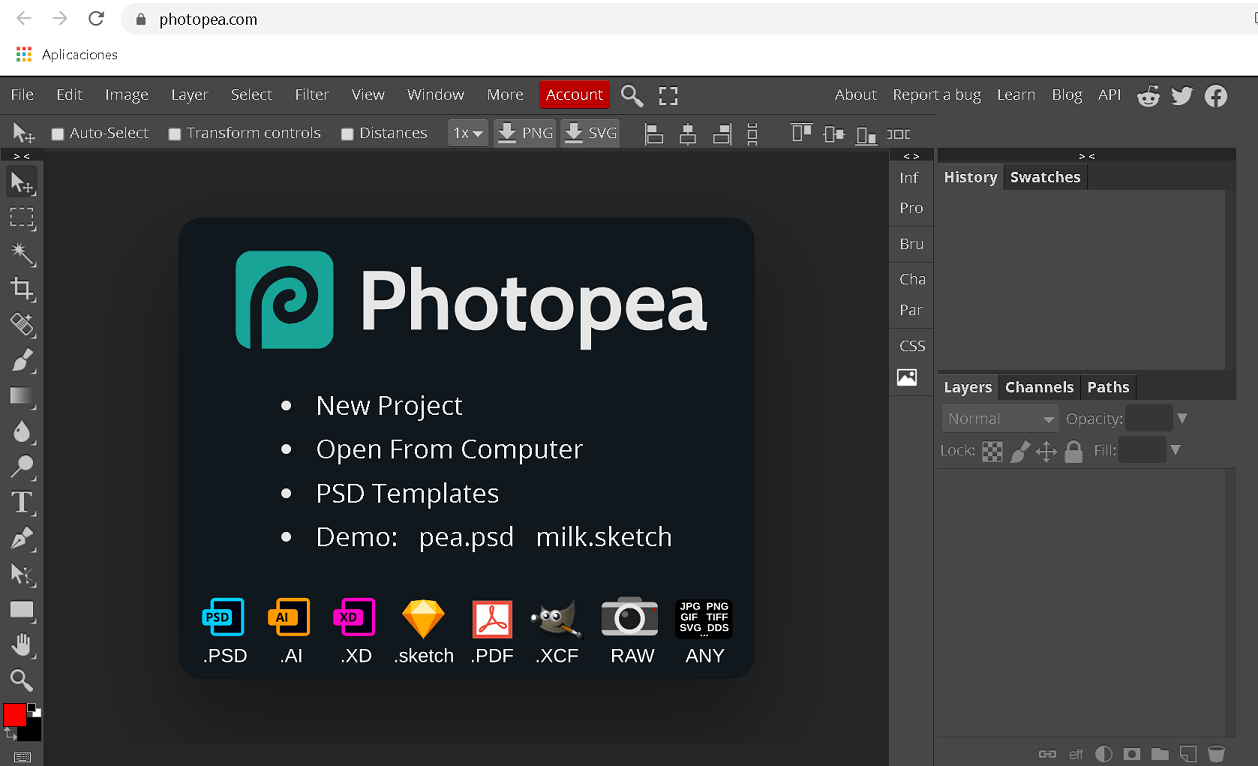Click the align left edges icon
The width and height of the screenshot is (1258, 766).
[x=655, y=133]
